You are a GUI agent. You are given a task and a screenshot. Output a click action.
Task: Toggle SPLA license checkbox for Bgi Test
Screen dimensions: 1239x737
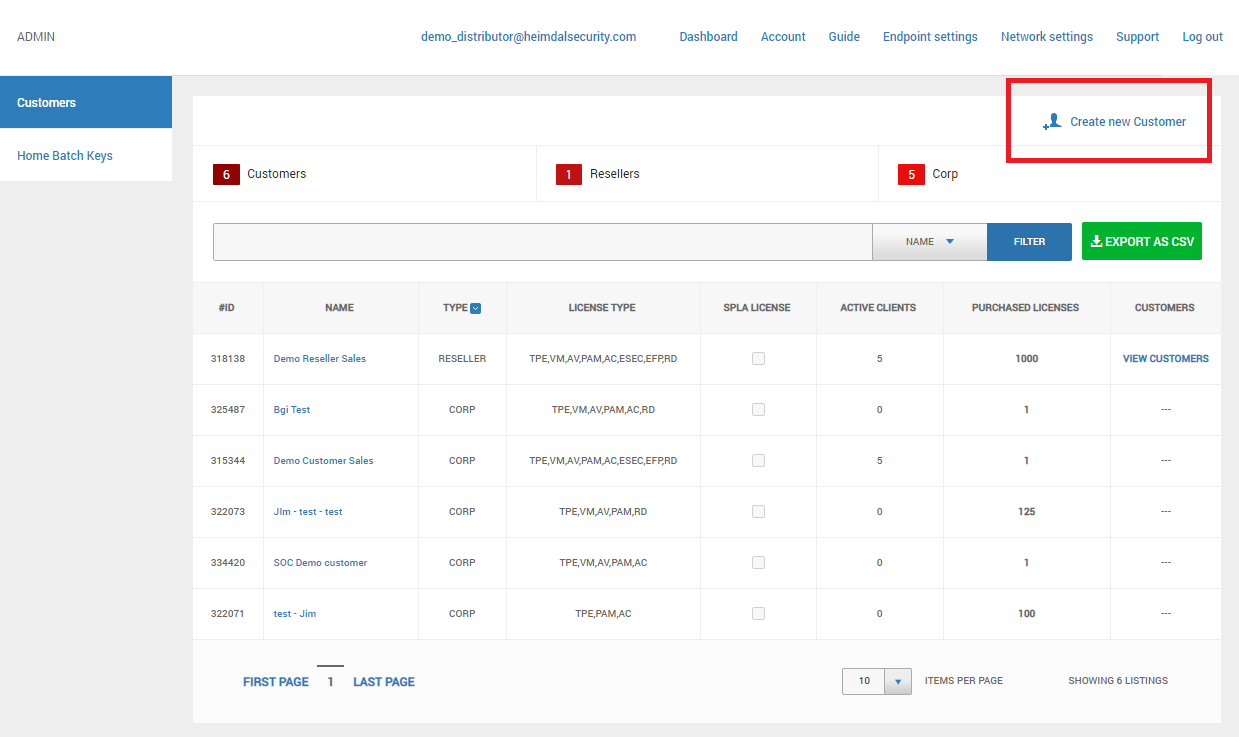[x=758, y=409]
